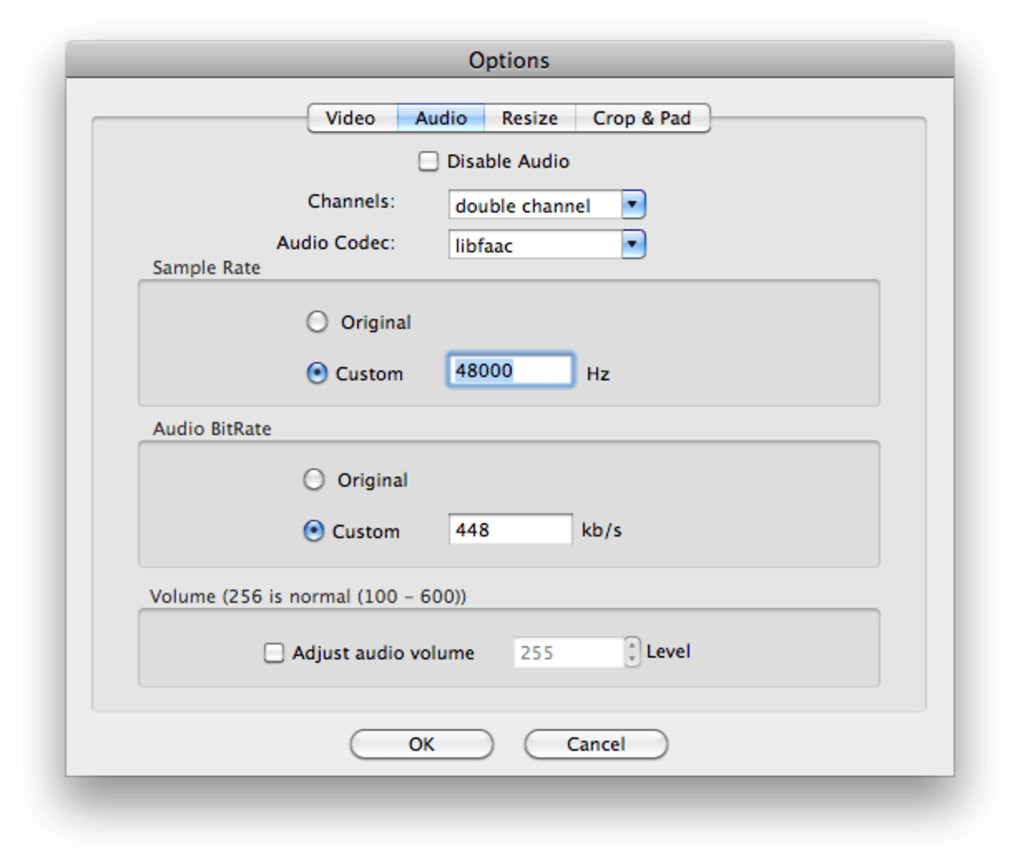Viewport: 1020px width, 867px height.
Task: Open the Resize tab
Action: [530, 118]
